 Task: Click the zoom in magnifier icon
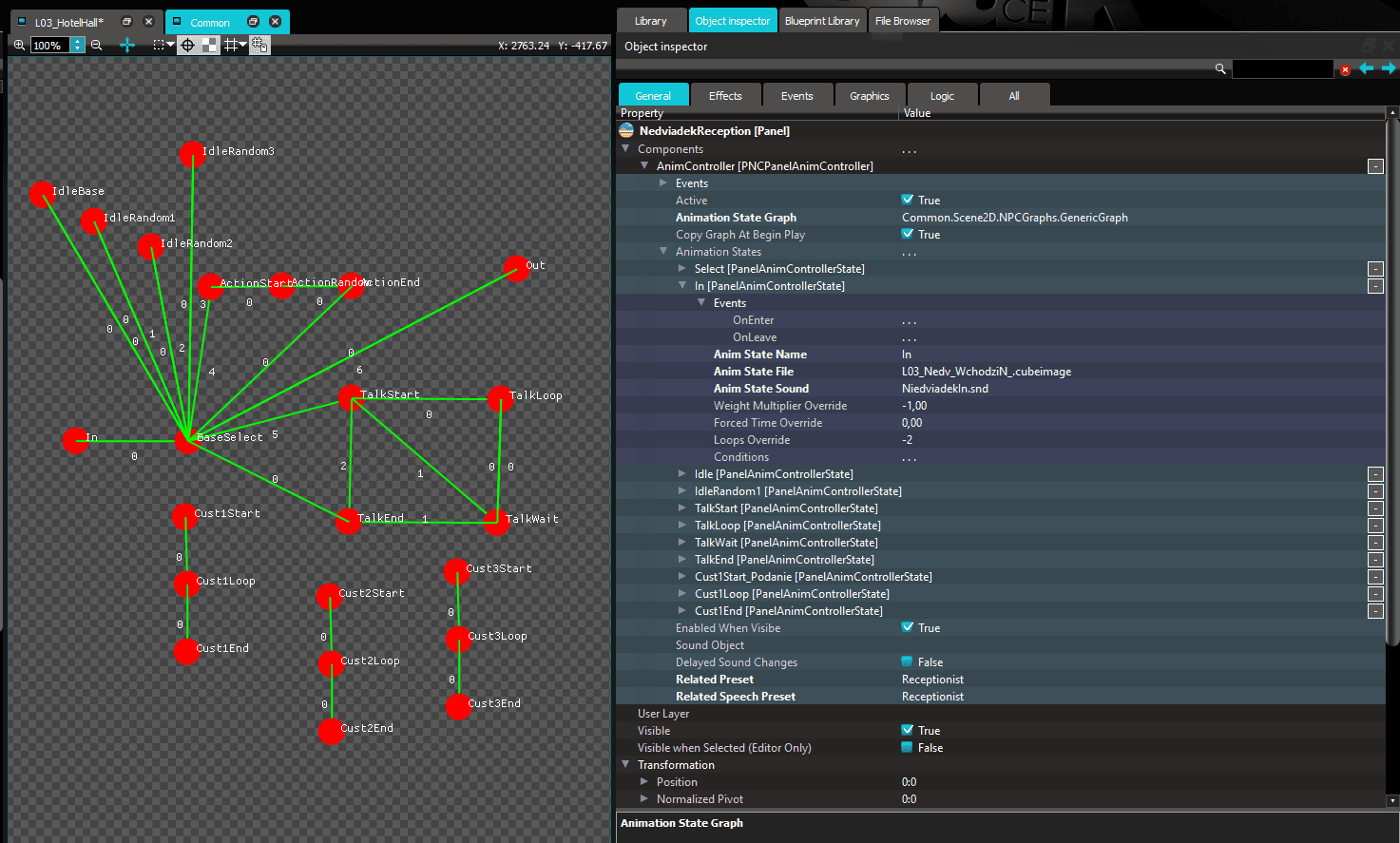click(19, 45)
